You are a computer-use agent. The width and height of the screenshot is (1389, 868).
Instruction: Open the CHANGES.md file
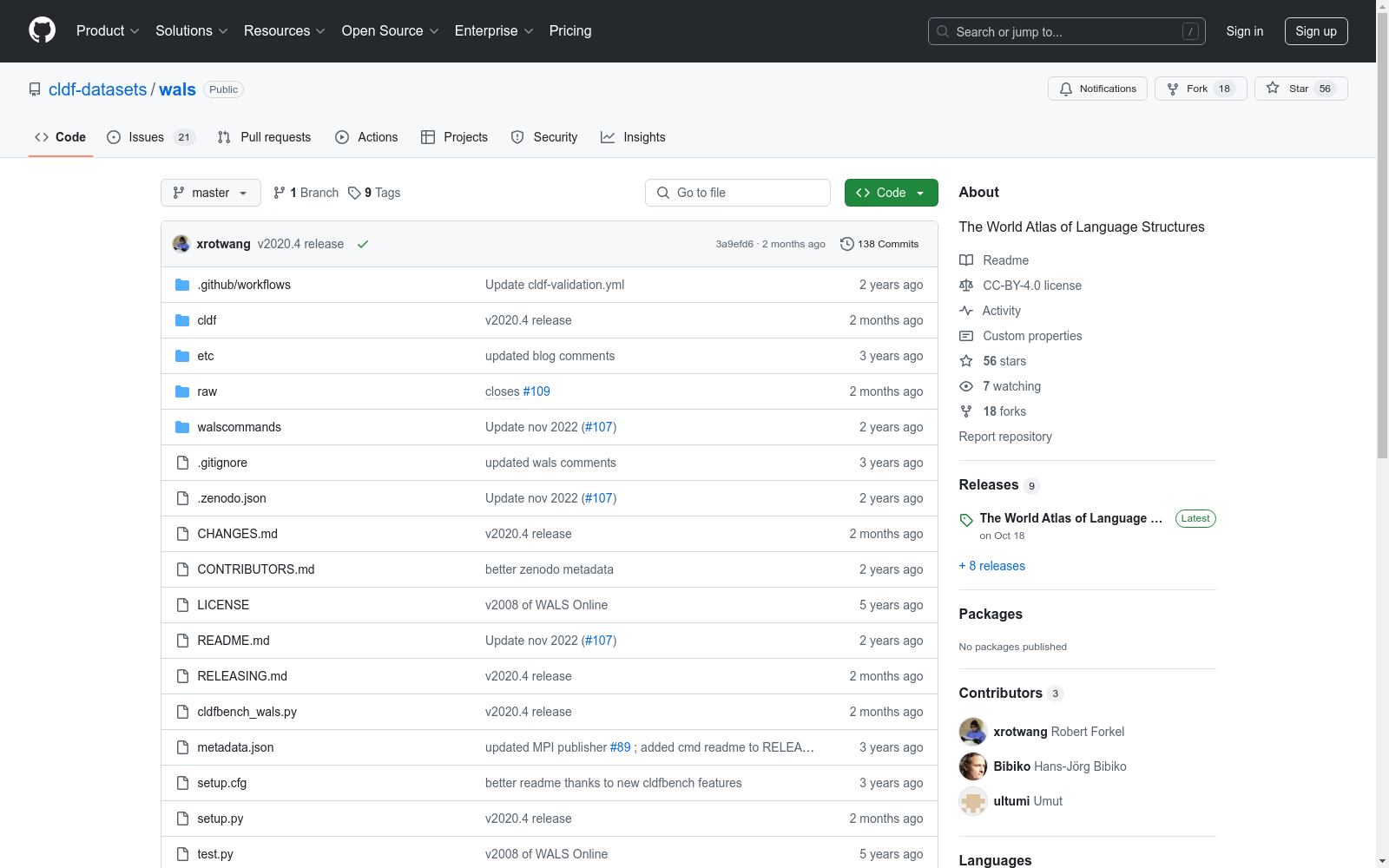(238, 534)
